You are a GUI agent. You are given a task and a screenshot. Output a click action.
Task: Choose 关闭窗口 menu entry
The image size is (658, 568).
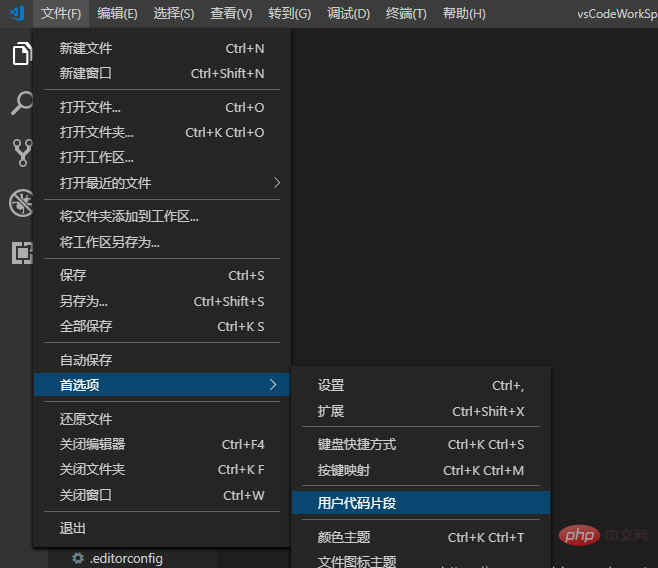162,495
